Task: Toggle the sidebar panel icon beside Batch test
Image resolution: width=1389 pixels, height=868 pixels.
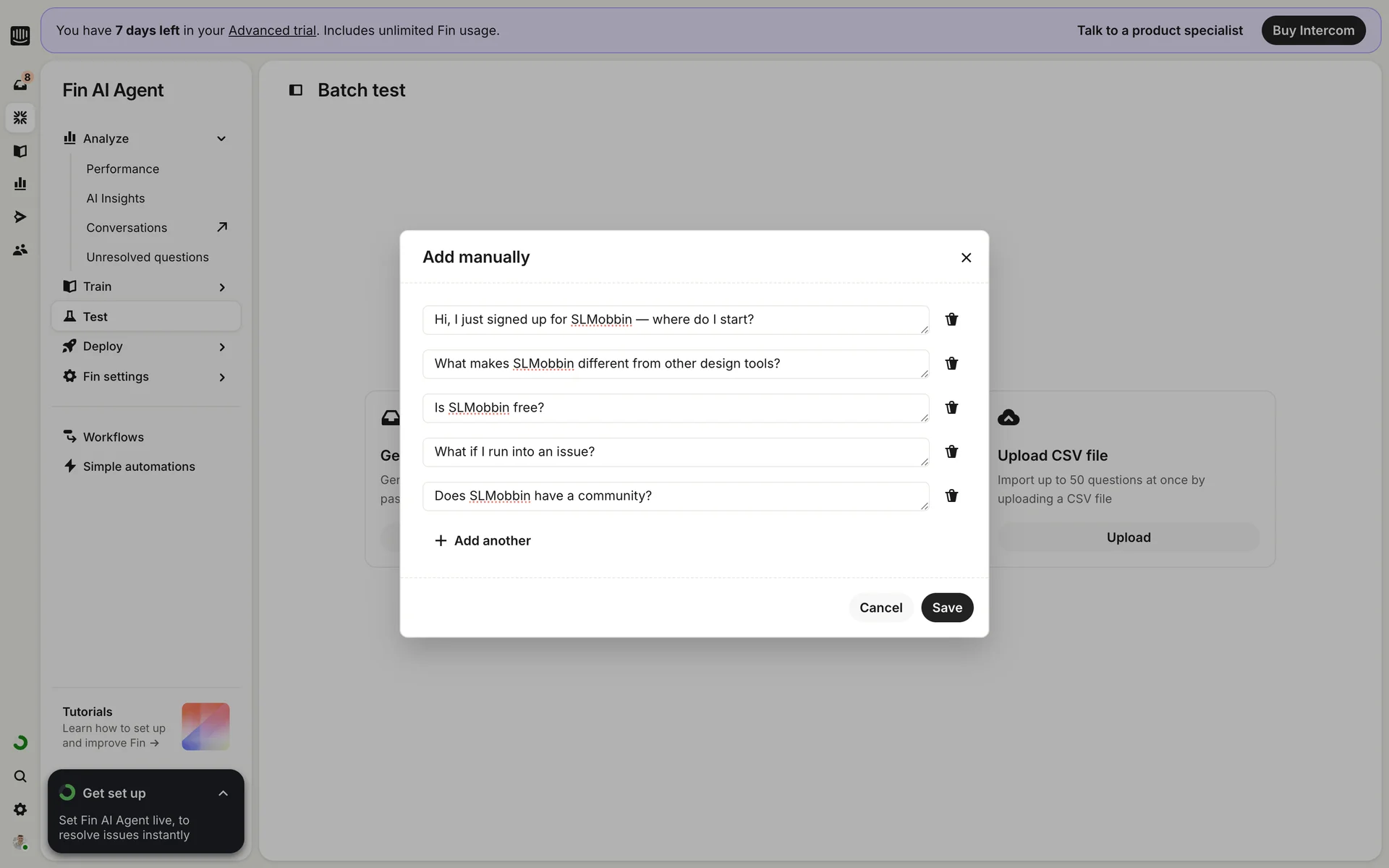Action: (x=296, y=90)
